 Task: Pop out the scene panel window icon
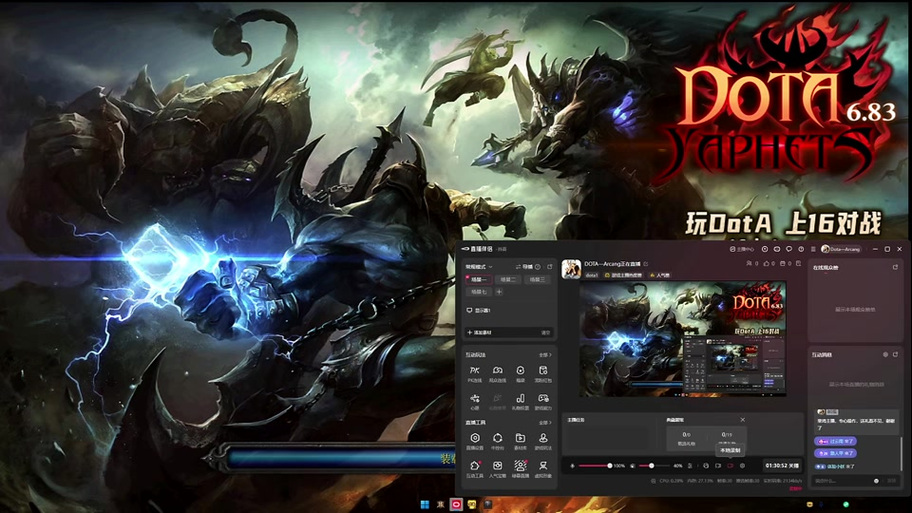(x=550, y=267)
